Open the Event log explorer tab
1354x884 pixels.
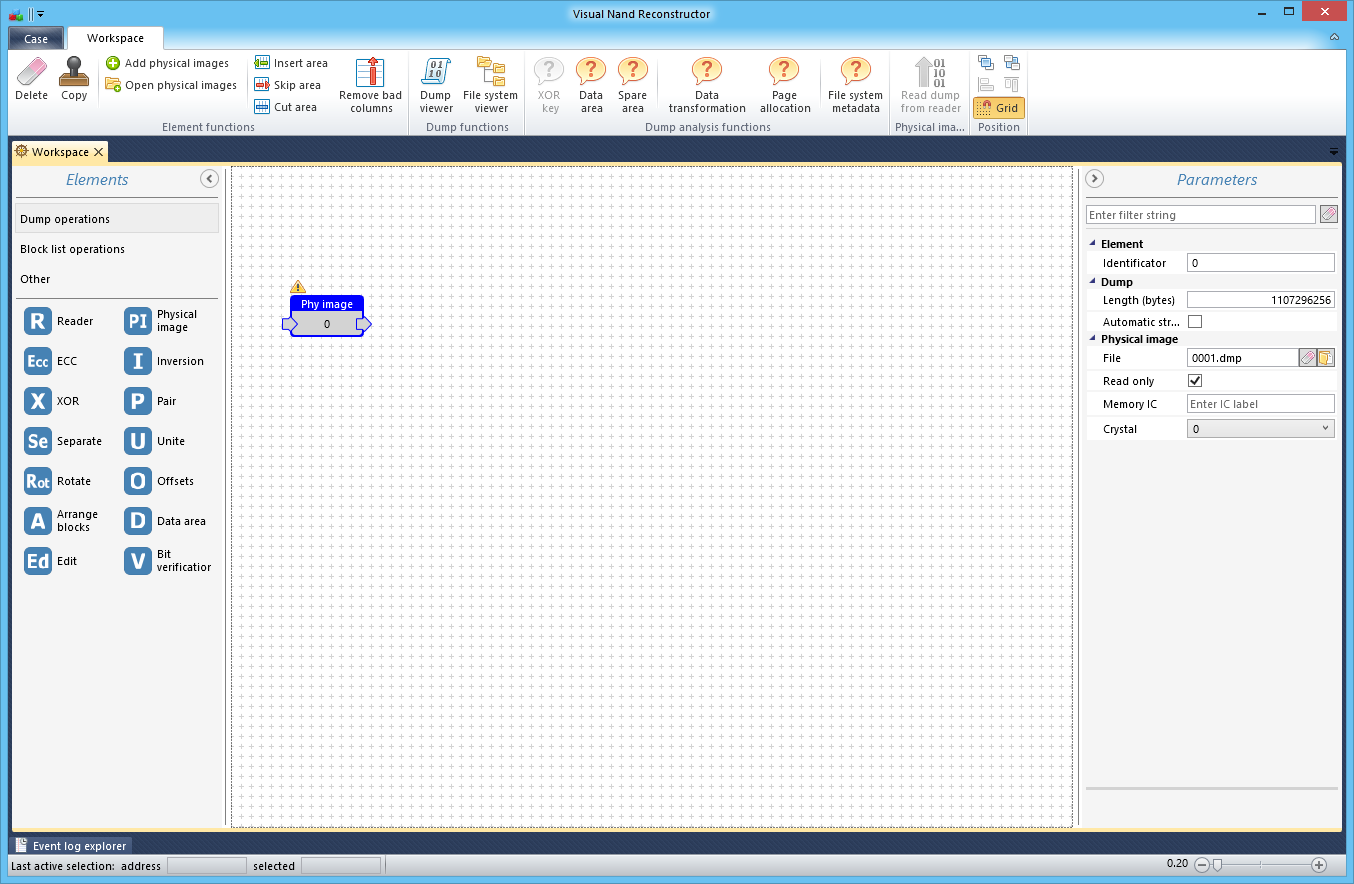pyautogui.click(x=70, y=846)
